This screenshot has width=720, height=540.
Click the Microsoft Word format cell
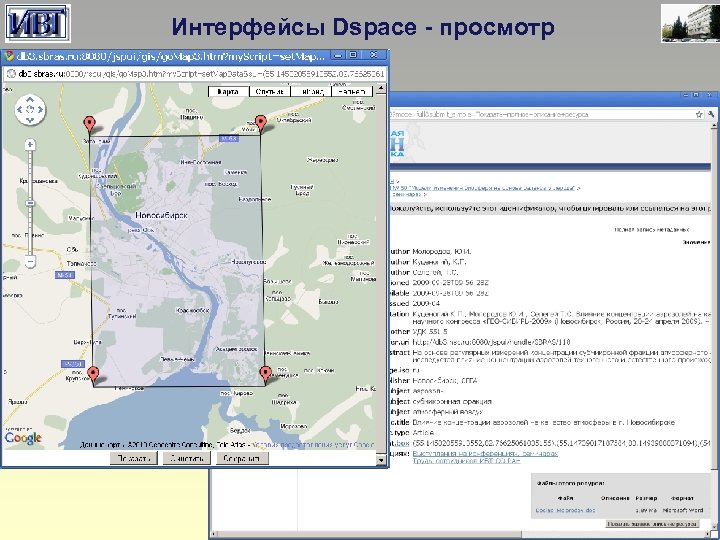(683, 510)
